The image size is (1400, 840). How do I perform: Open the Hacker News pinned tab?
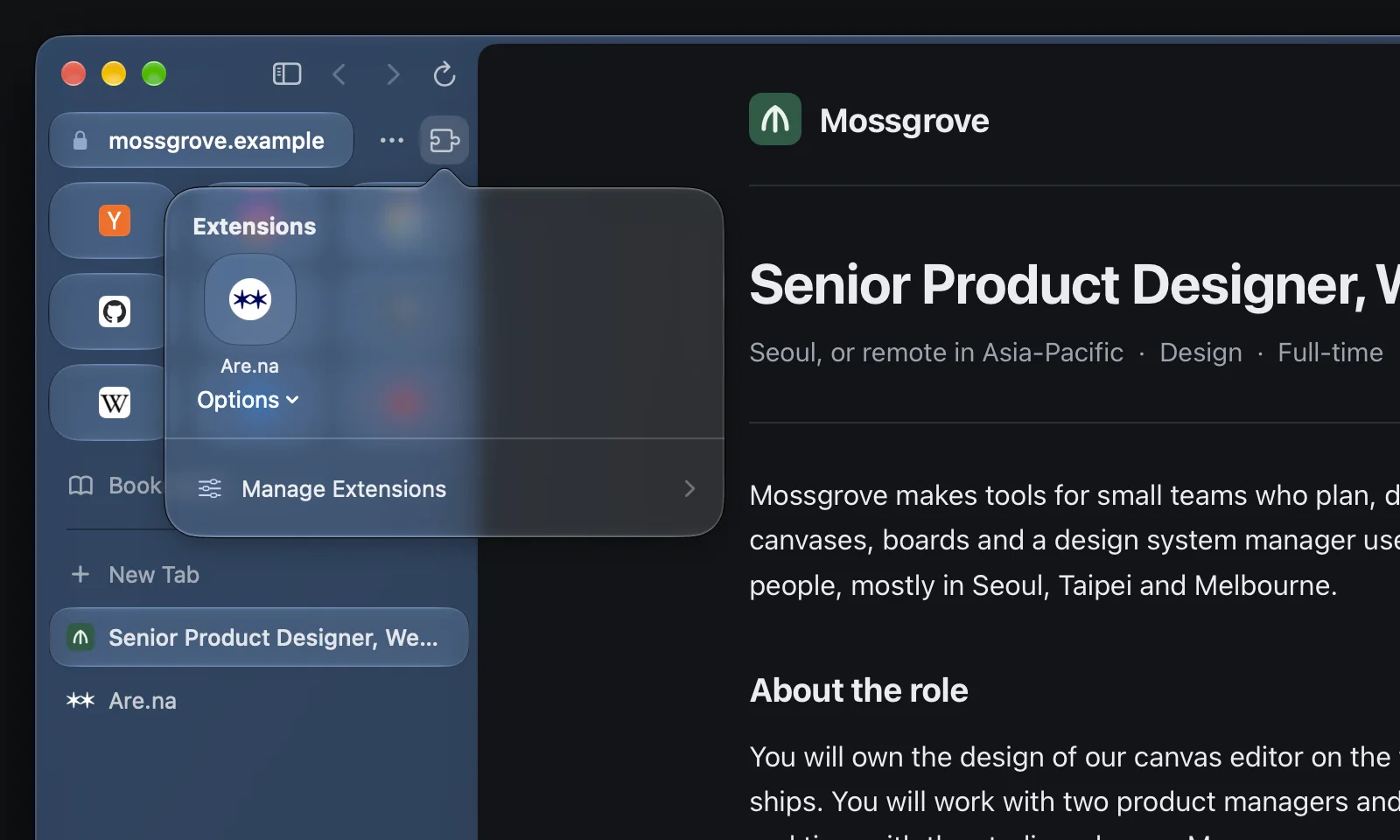pyautogui.click(x=114, y=220)
